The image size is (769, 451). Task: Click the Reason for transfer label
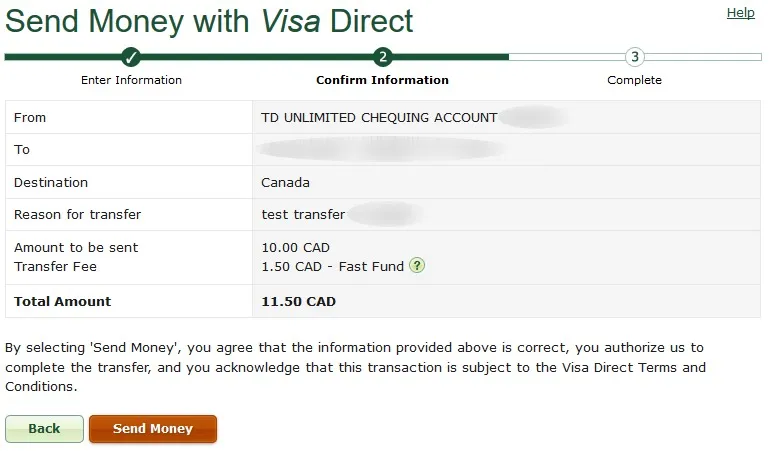point(77,215)
